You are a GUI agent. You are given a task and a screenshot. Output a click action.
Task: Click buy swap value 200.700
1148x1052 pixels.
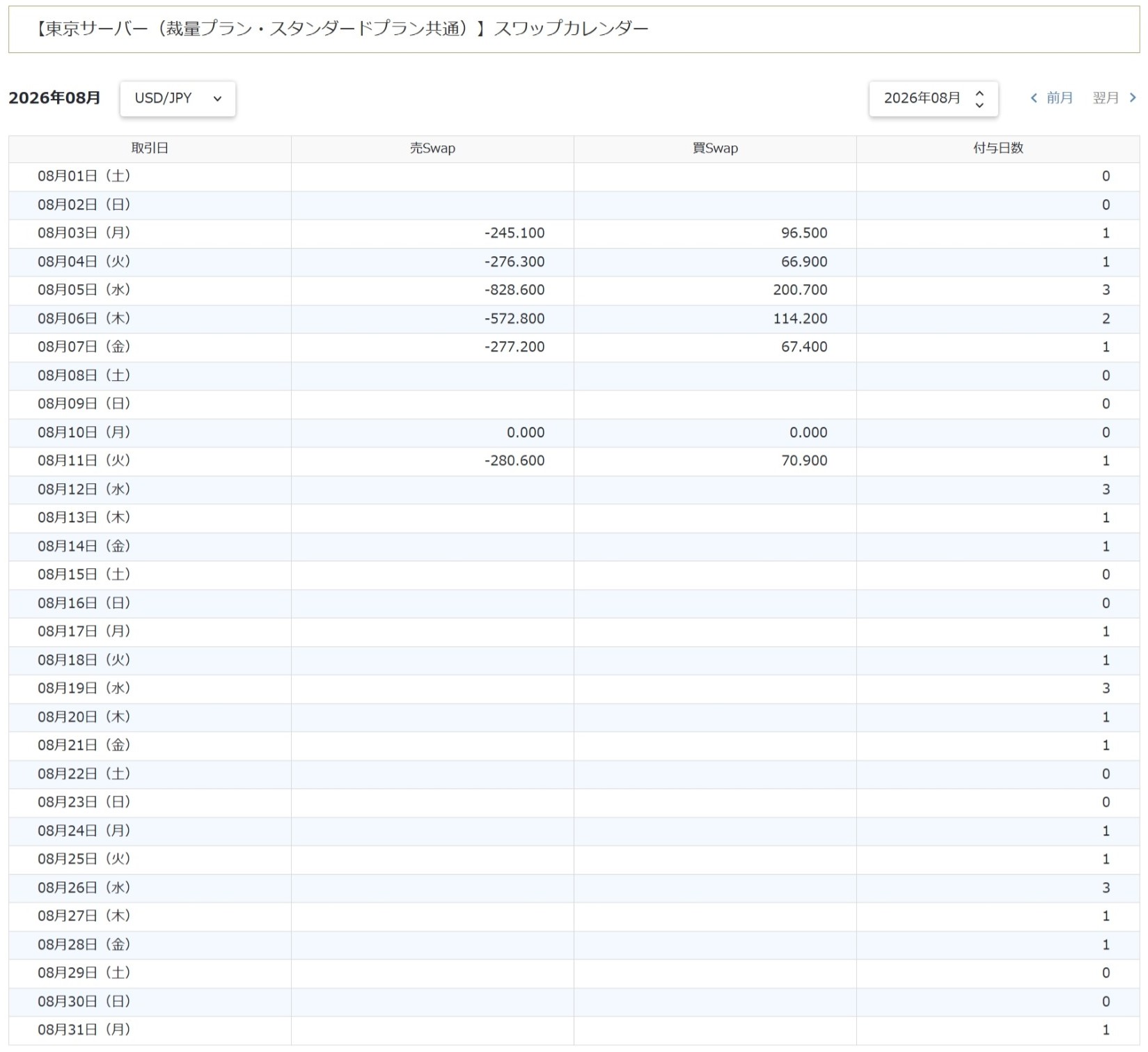(800, 290)
